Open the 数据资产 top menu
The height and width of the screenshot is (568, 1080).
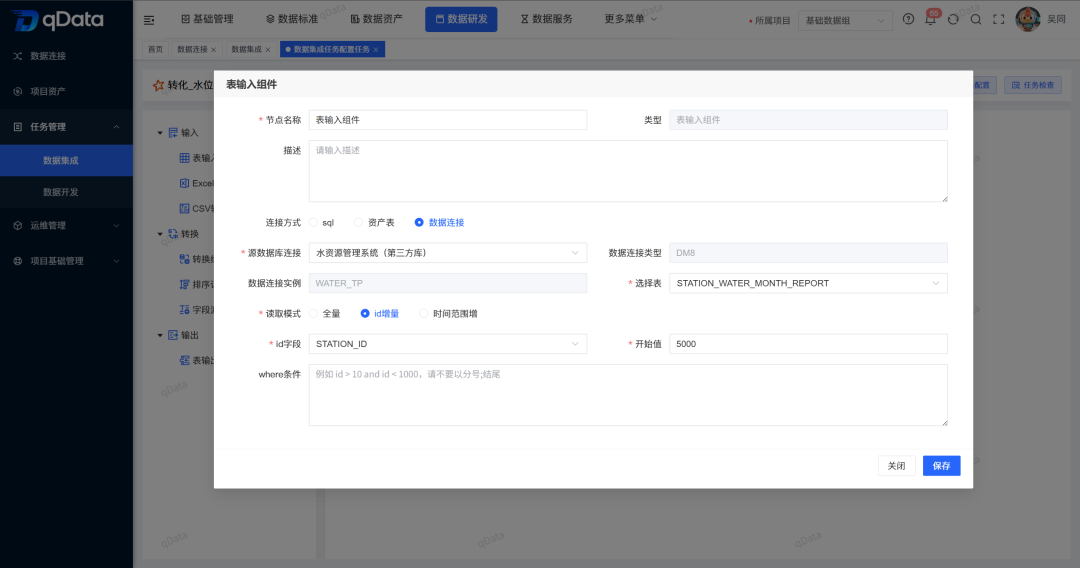376,19
